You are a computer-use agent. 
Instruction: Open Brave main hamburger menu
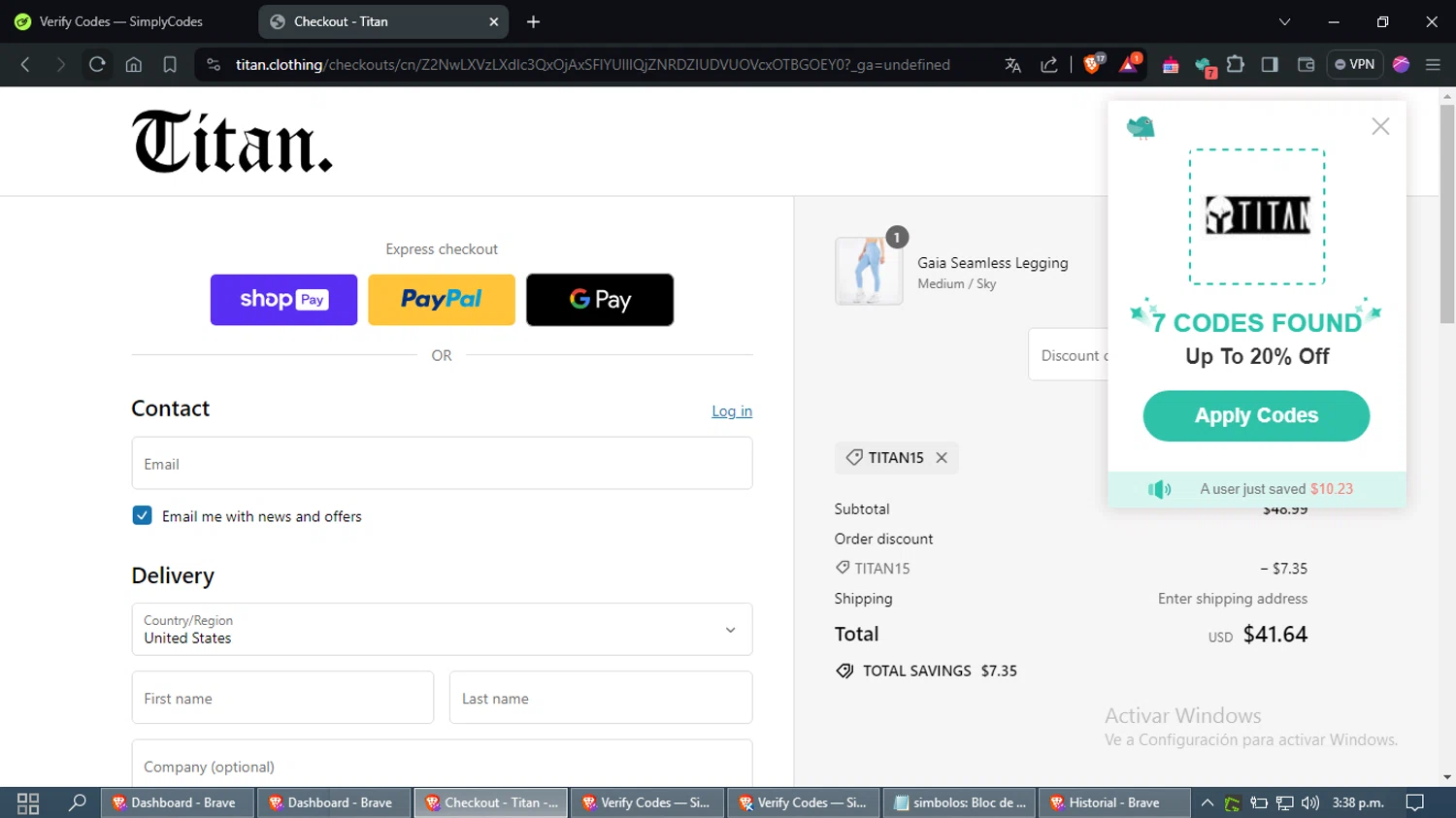point(1433,65)
